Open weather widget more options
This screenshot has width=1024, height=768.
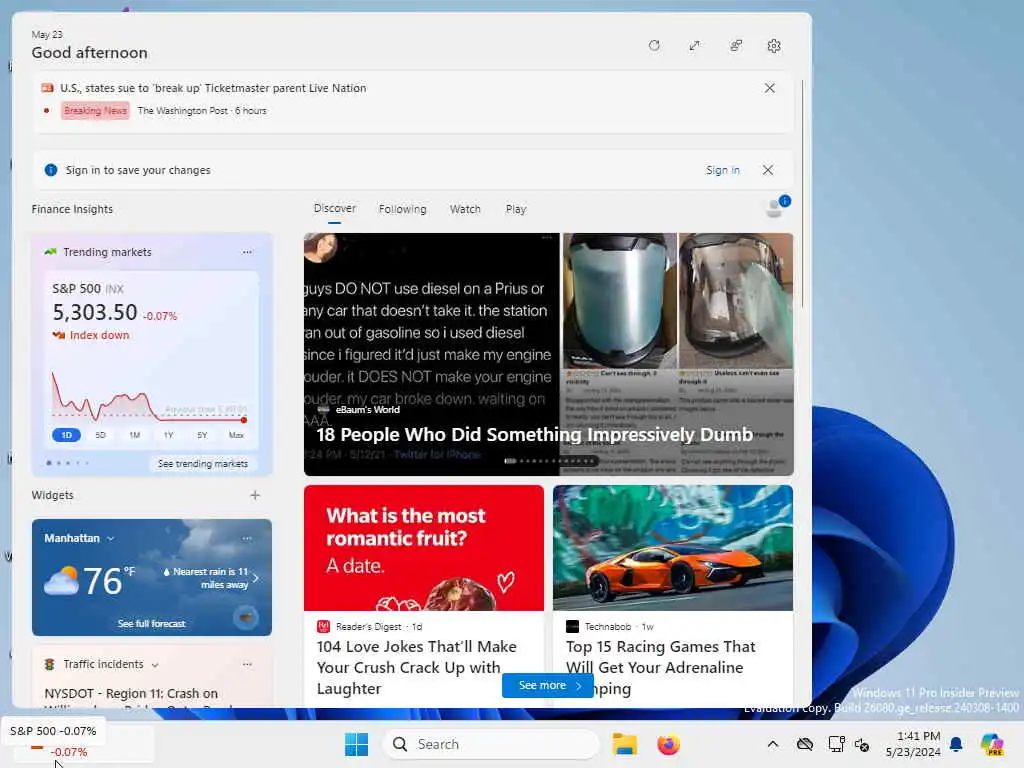(247, 538)
